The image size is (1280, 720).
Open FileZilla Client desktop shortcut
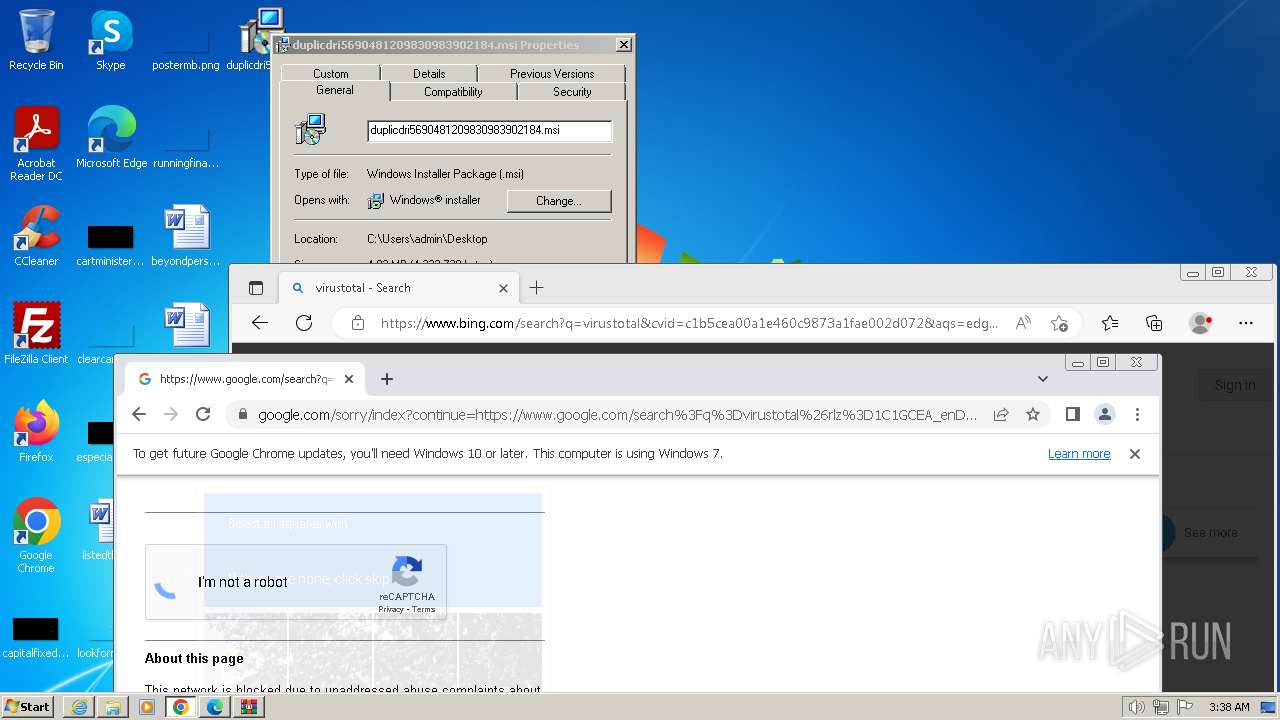tap(36, 333)
